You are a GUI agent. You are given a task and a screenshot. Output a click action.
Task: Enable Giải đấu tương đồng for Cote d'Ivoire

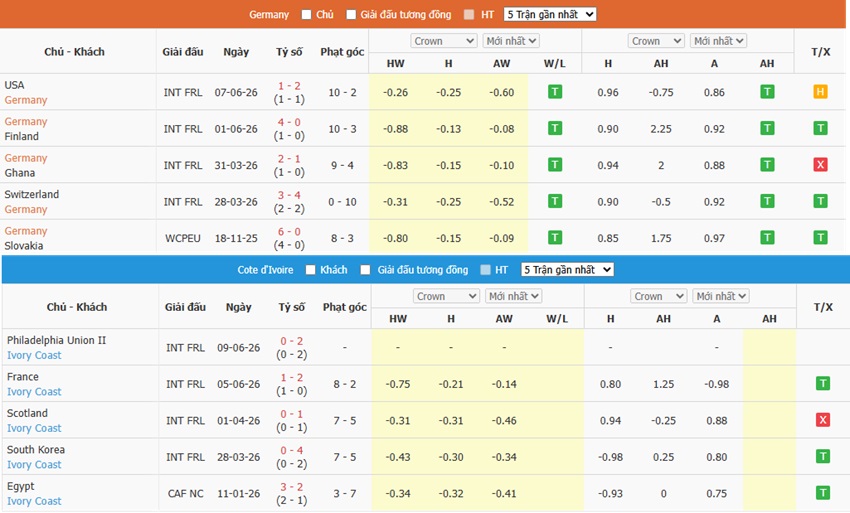point(365,270)
